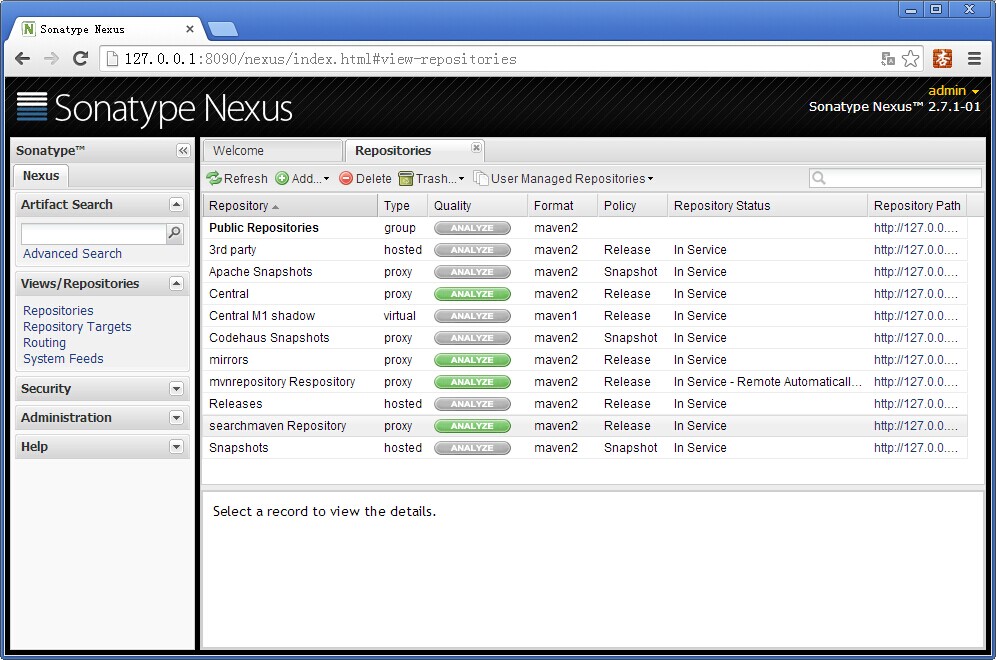Click the artifact search magnifier icon
Viewport: 996px width, 660px height.
175,233
